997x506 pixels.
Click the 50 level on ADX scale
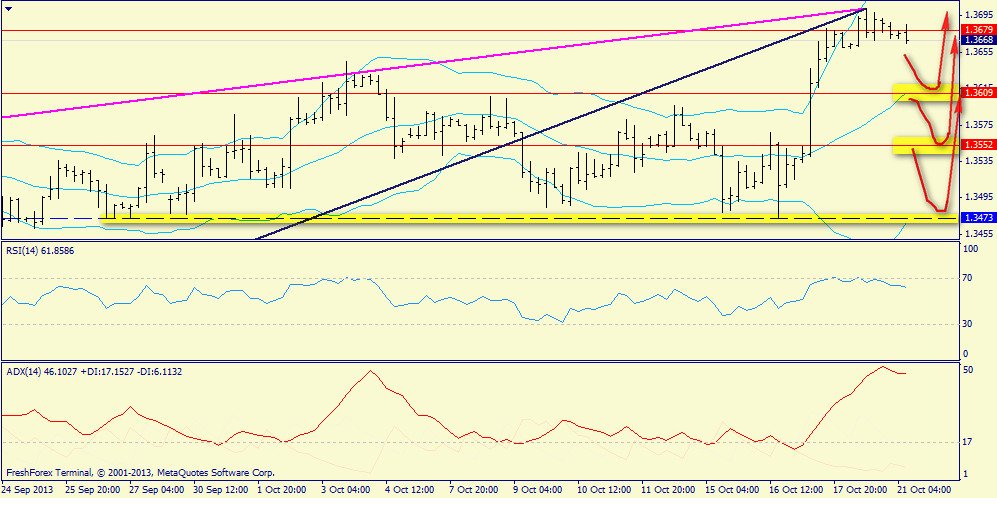[x=968, y=369]
